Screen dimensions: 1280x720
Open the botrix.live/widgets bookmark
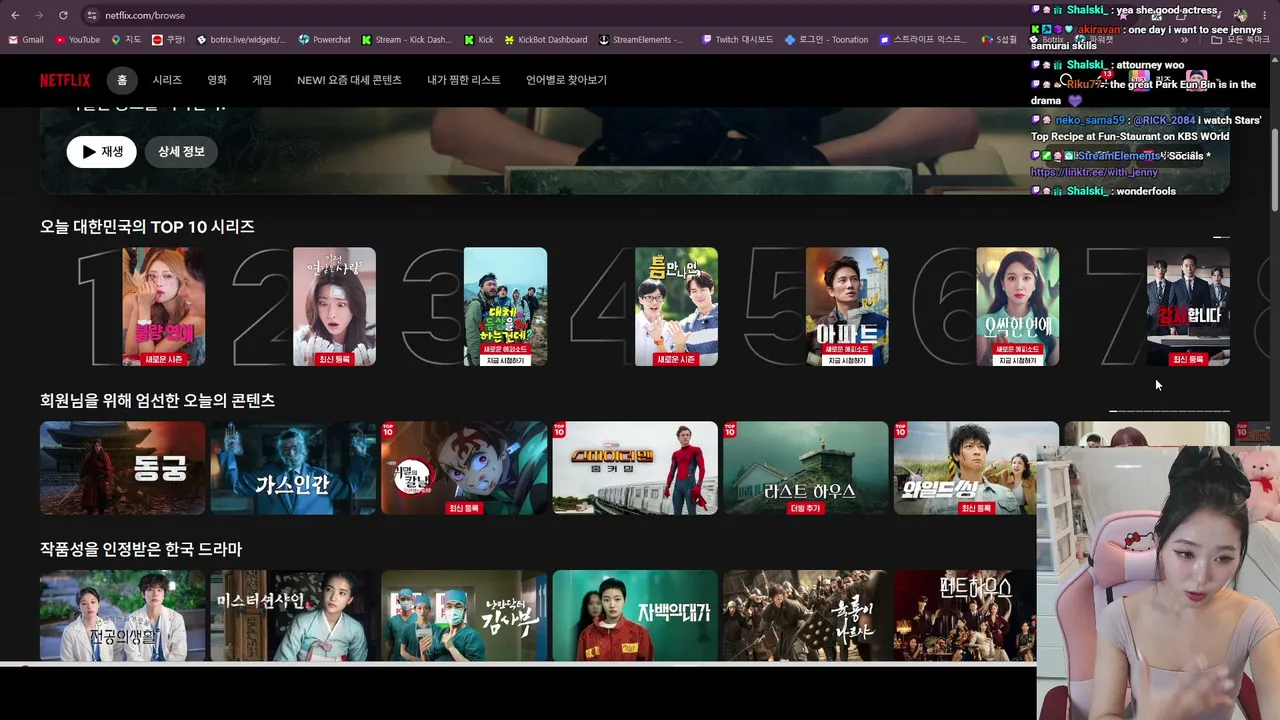[x=241, y=40]
